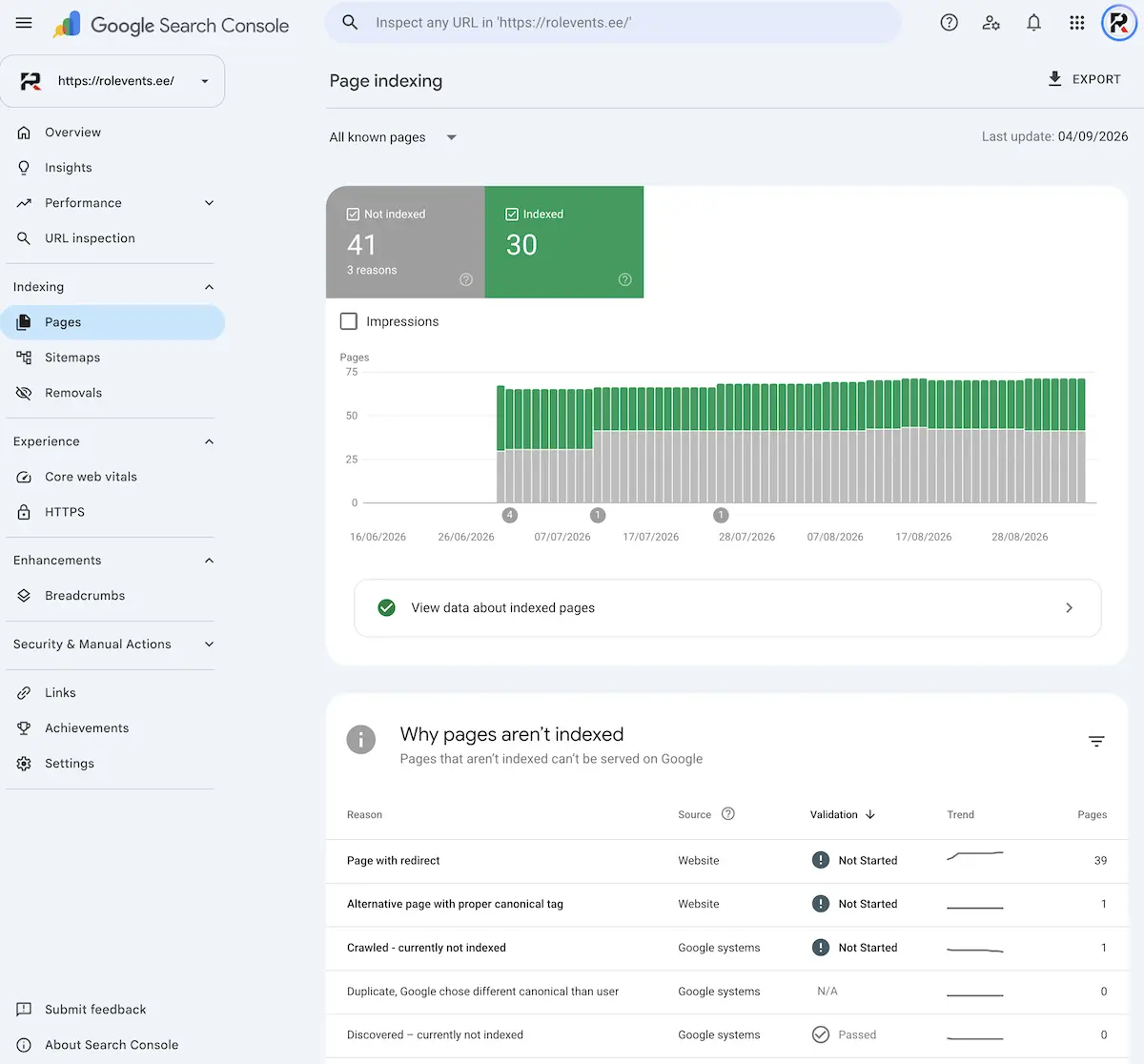This screenshot has height=1064, width=1144.
Task: Open the notifications bell
Action: pos(1033,23)
